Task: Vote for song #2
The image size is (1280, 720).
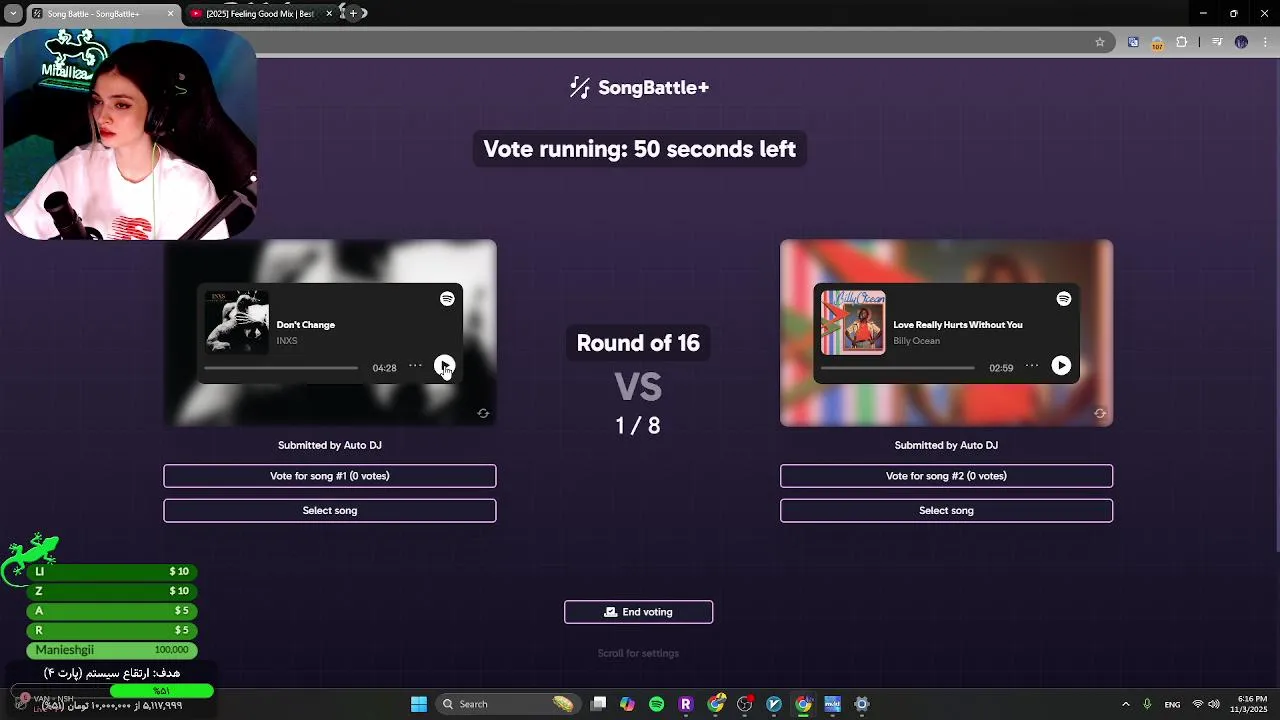Action: [946, 476]
